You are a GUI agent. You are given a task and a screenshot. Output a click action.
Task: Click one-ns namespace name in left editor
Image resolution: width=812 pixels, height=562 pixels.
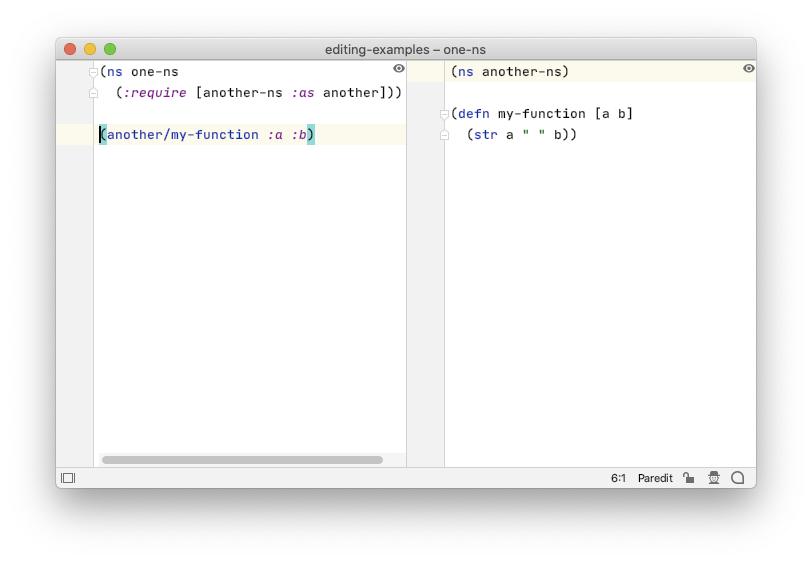tap(155, 72)
